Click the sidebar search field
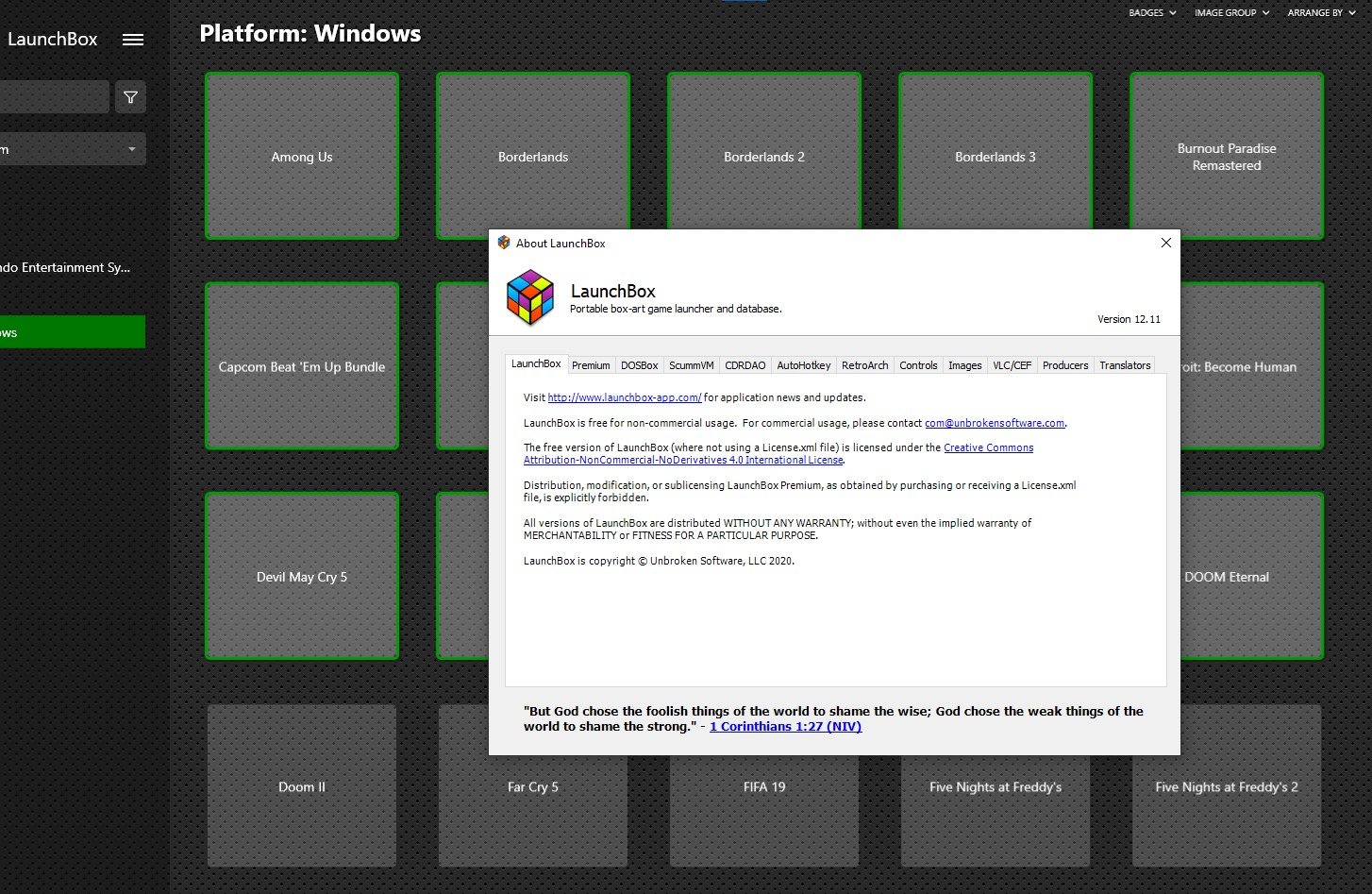1372x894 pixels. pyautogui.click(x=55, y=97)
